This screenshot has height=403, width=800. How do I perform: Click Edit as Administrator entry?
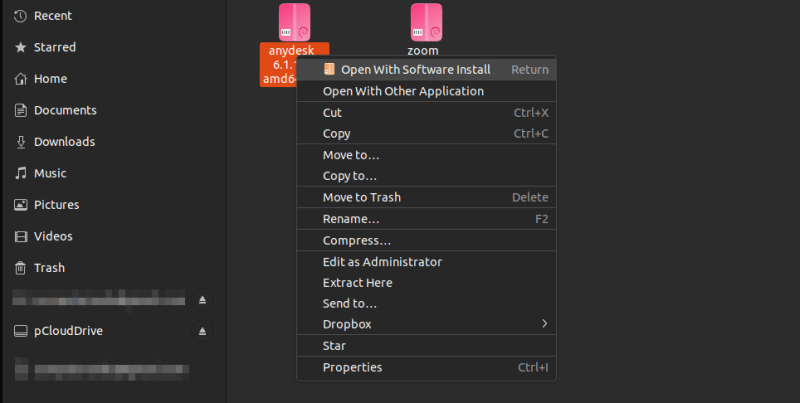tap(382, 262)
